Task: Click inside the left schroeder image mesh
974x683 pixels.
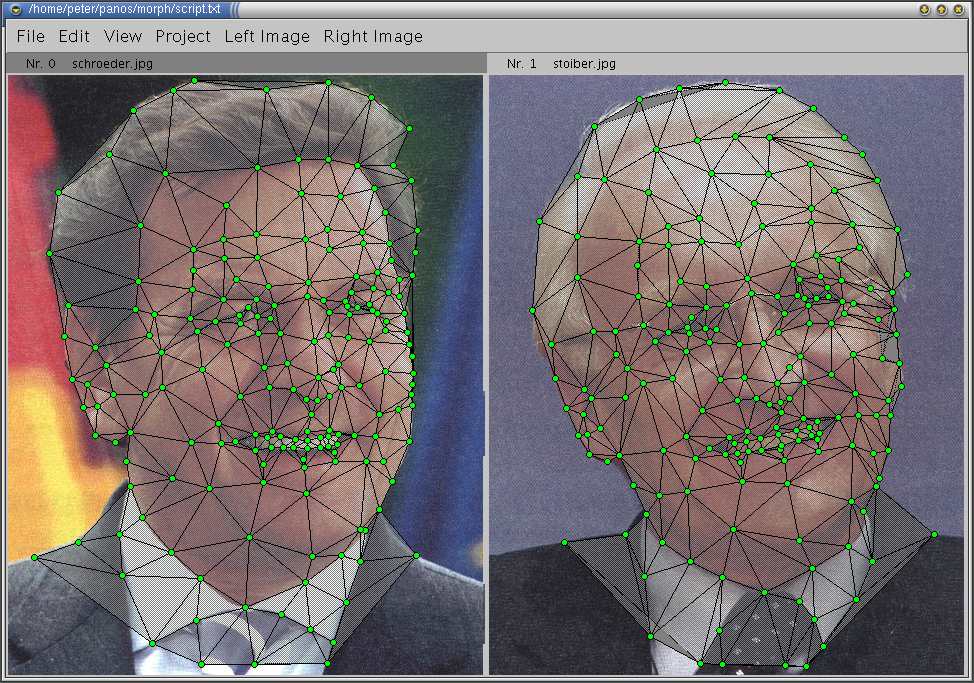Action: coord(245,374)
